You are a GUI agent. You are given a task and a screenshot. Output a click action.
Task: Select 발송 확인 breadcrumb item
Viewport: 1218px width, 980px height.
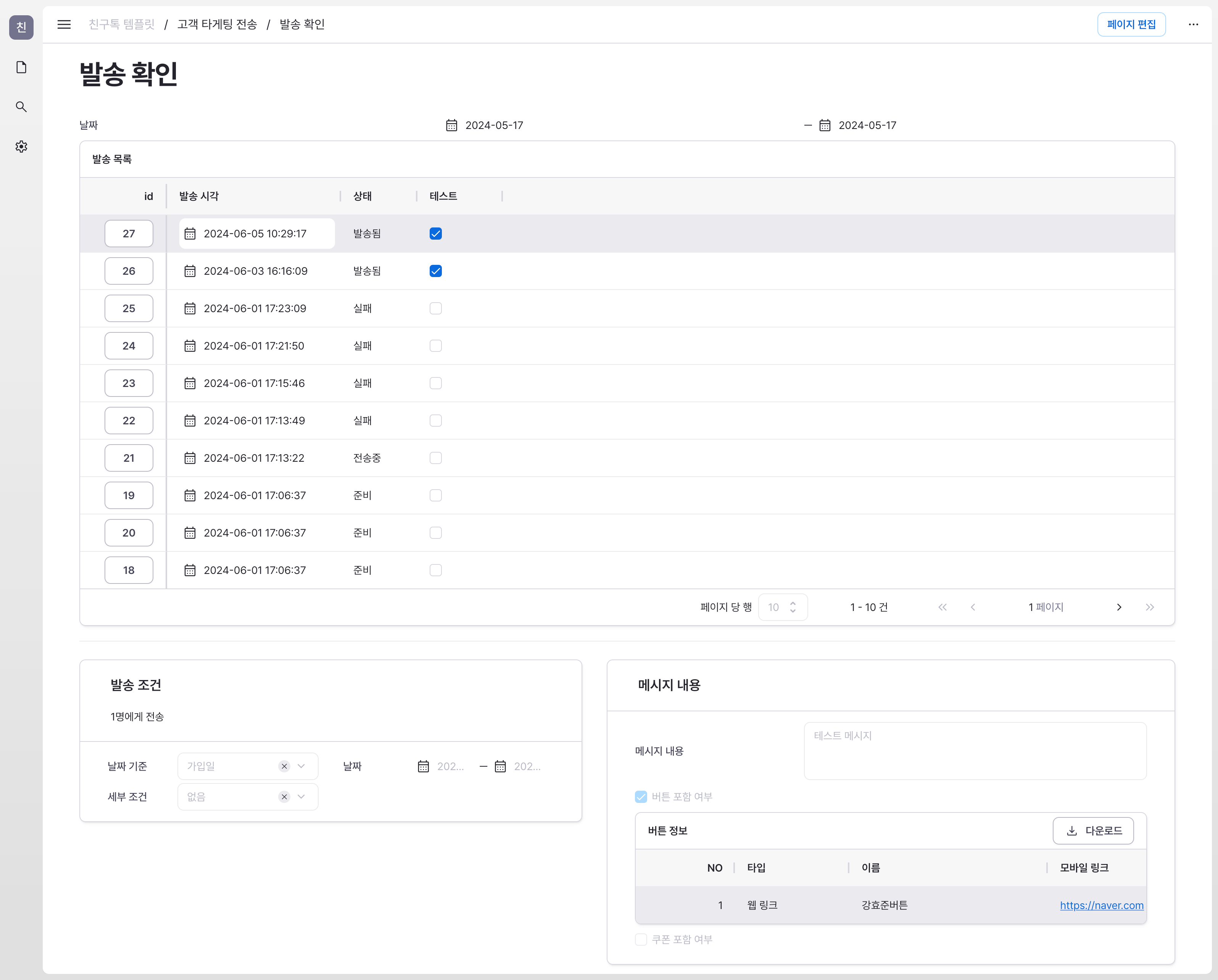302,24
